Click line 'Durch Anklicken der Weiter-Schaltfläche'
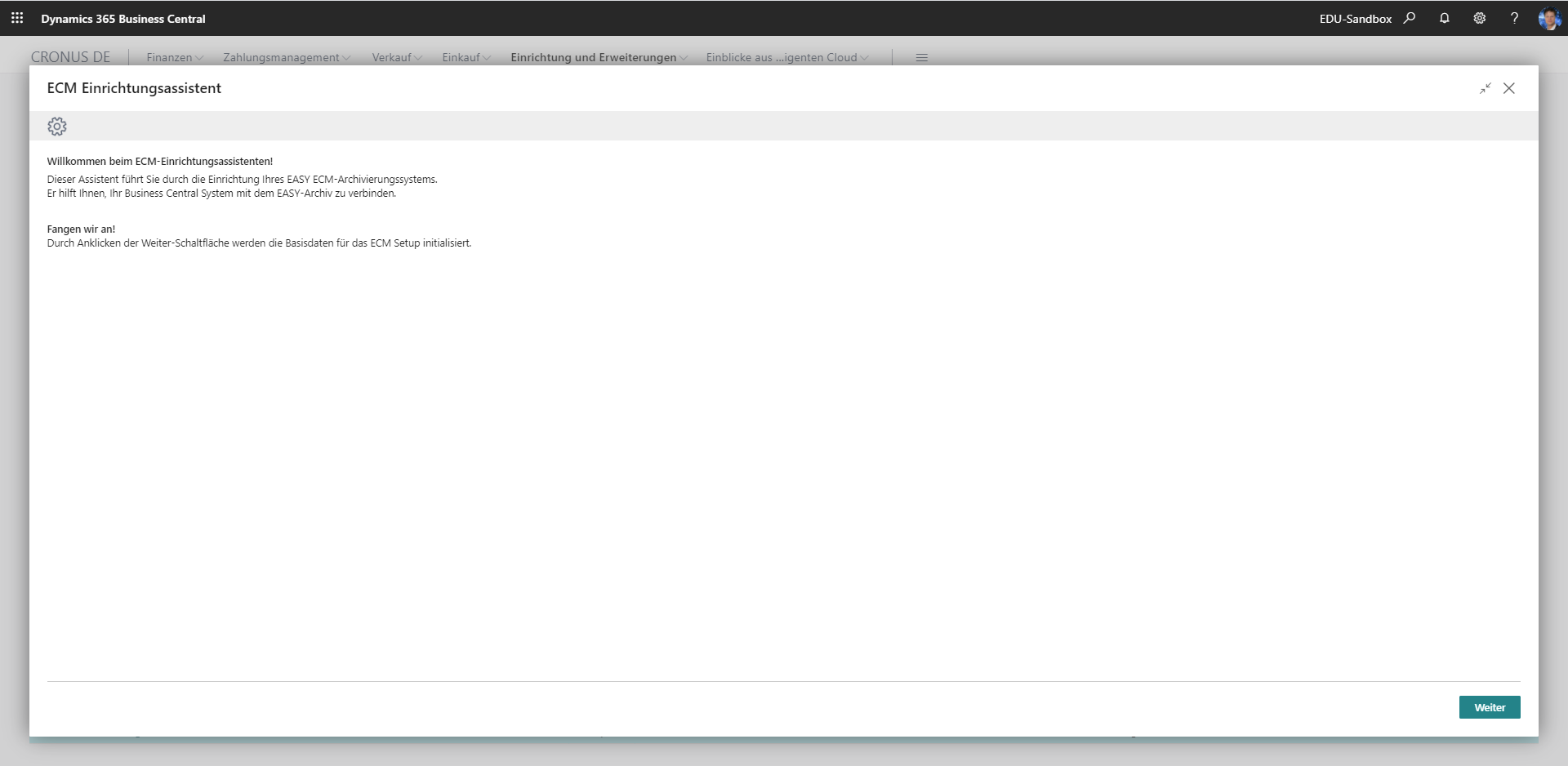The image size is (1568, 766). point(259,243)
